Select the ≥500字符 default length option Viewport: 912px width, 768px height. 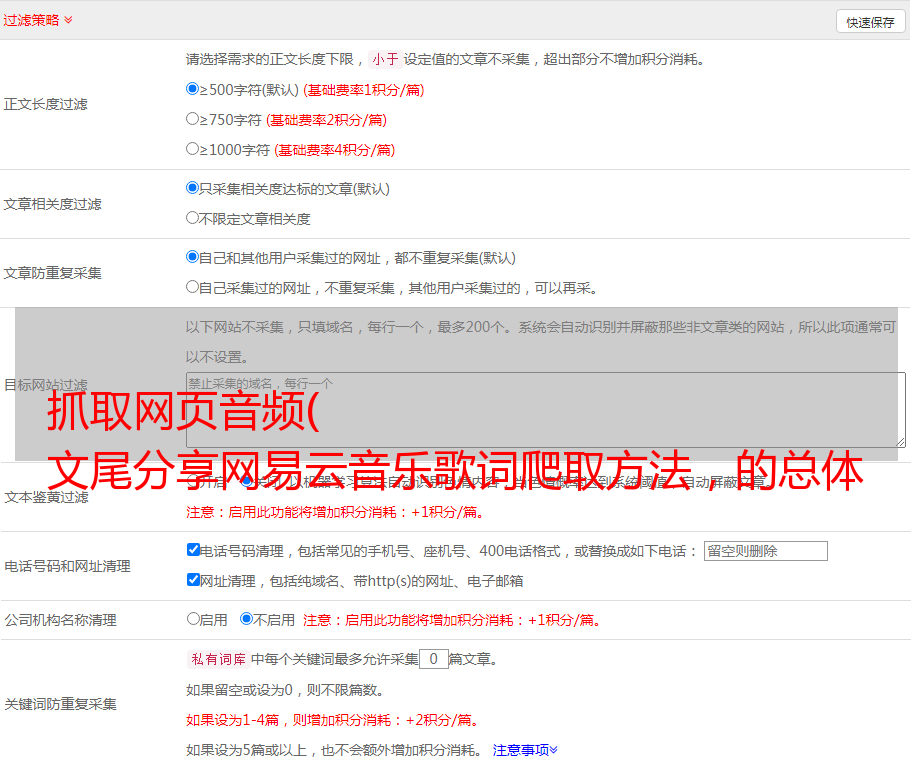pos(193,89)
